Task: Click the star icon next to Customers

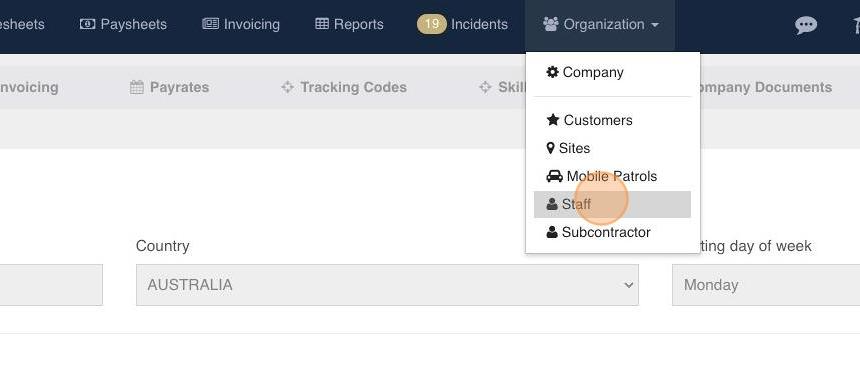Action: pos(553,120)
